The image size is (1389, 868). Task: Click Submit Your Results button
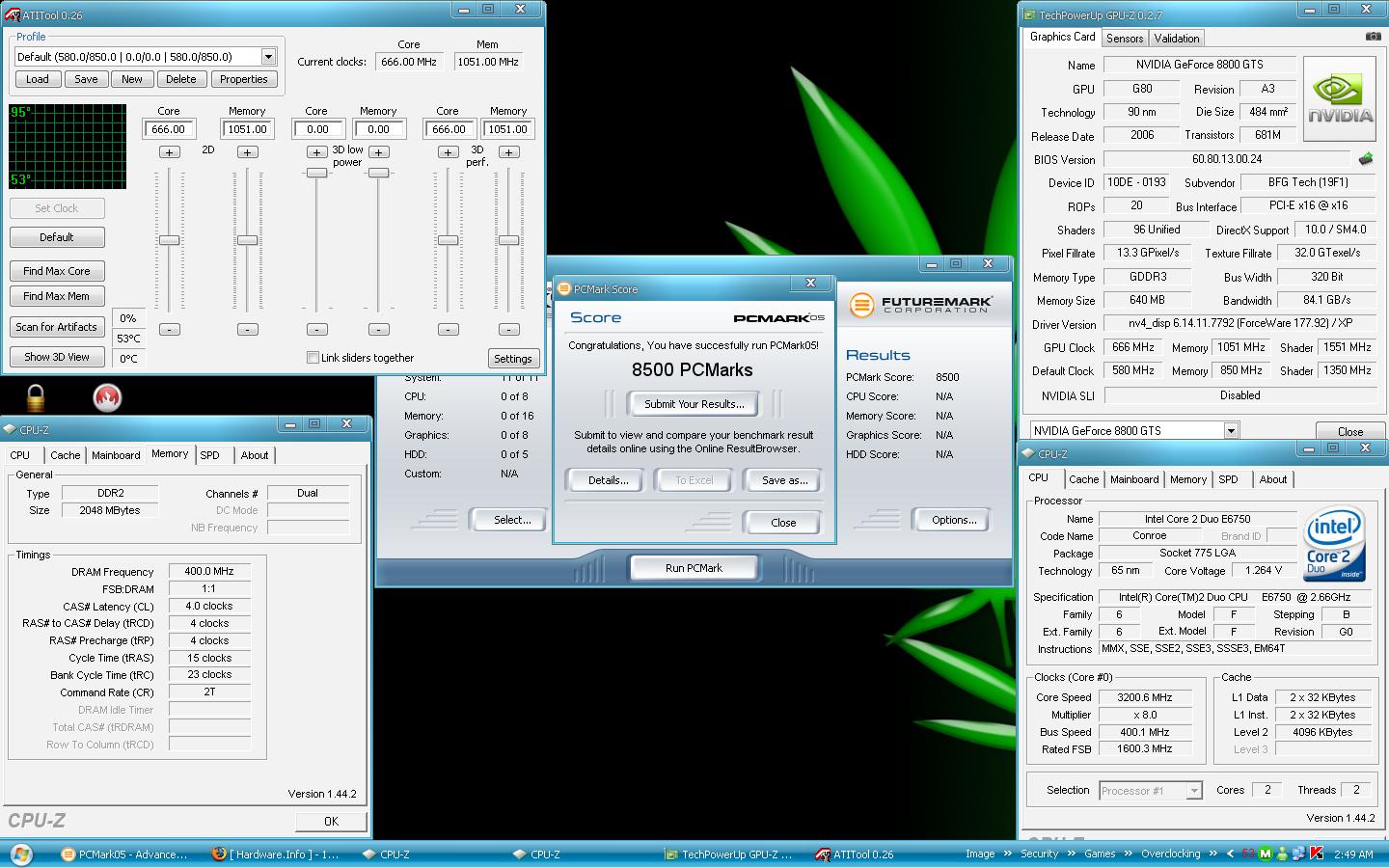694,404
